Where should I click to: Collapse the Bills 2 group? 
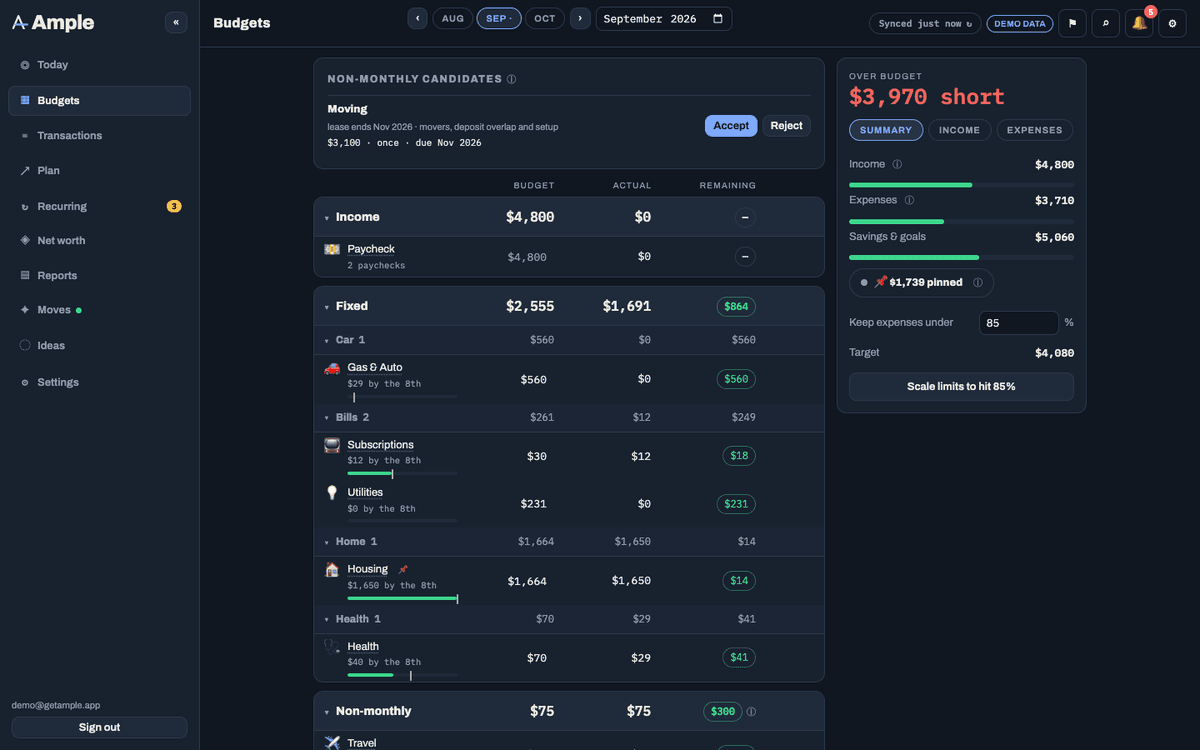(x=326, y=418)
